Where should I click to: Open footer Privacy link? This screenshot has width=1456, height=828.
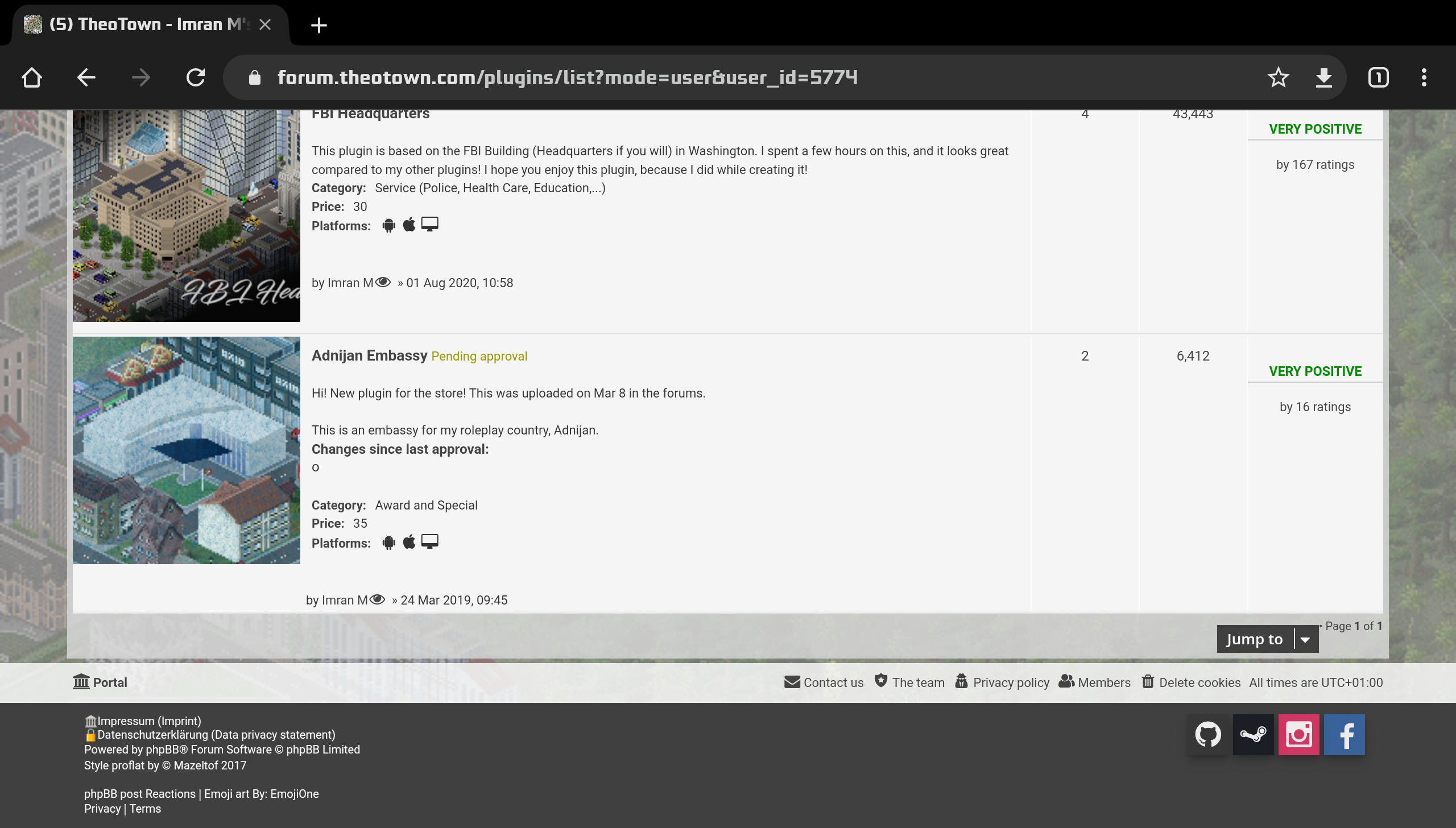(x=102, y=809)
